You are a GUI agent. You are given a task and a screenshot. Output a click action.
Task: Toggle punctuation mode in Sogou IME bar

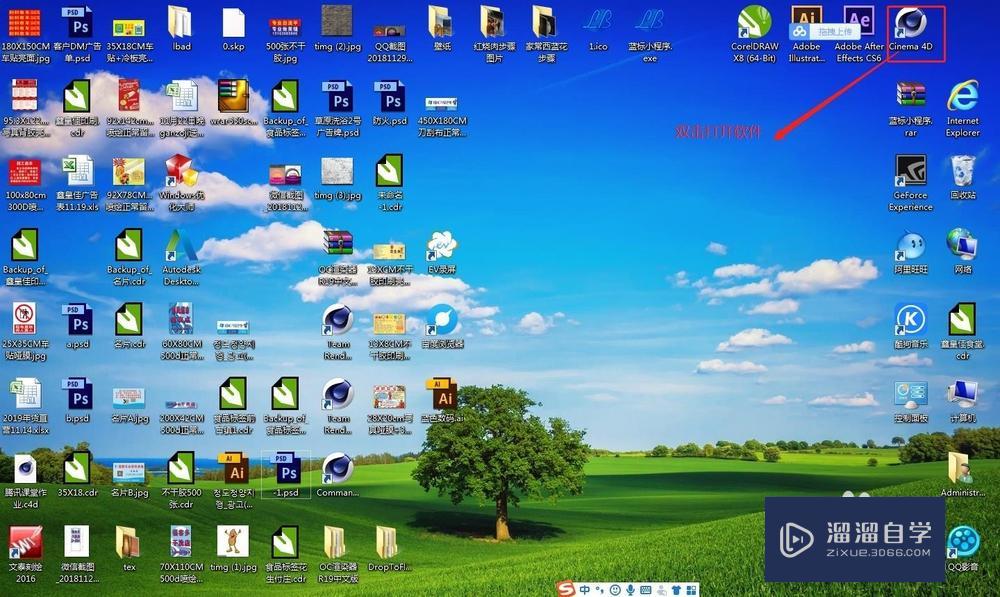pos(599,591)
